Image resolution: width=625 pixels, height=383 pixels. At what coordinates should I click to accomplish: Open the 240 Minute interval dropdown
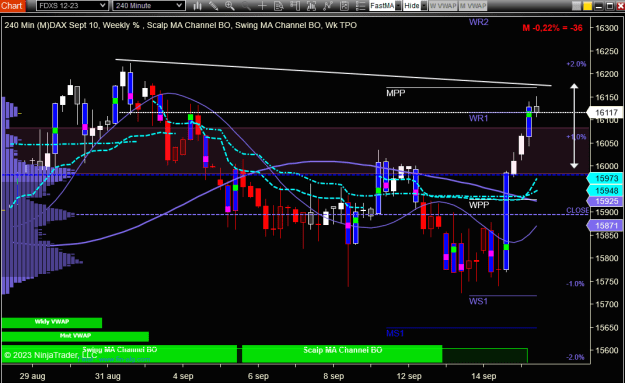(148, 6)
